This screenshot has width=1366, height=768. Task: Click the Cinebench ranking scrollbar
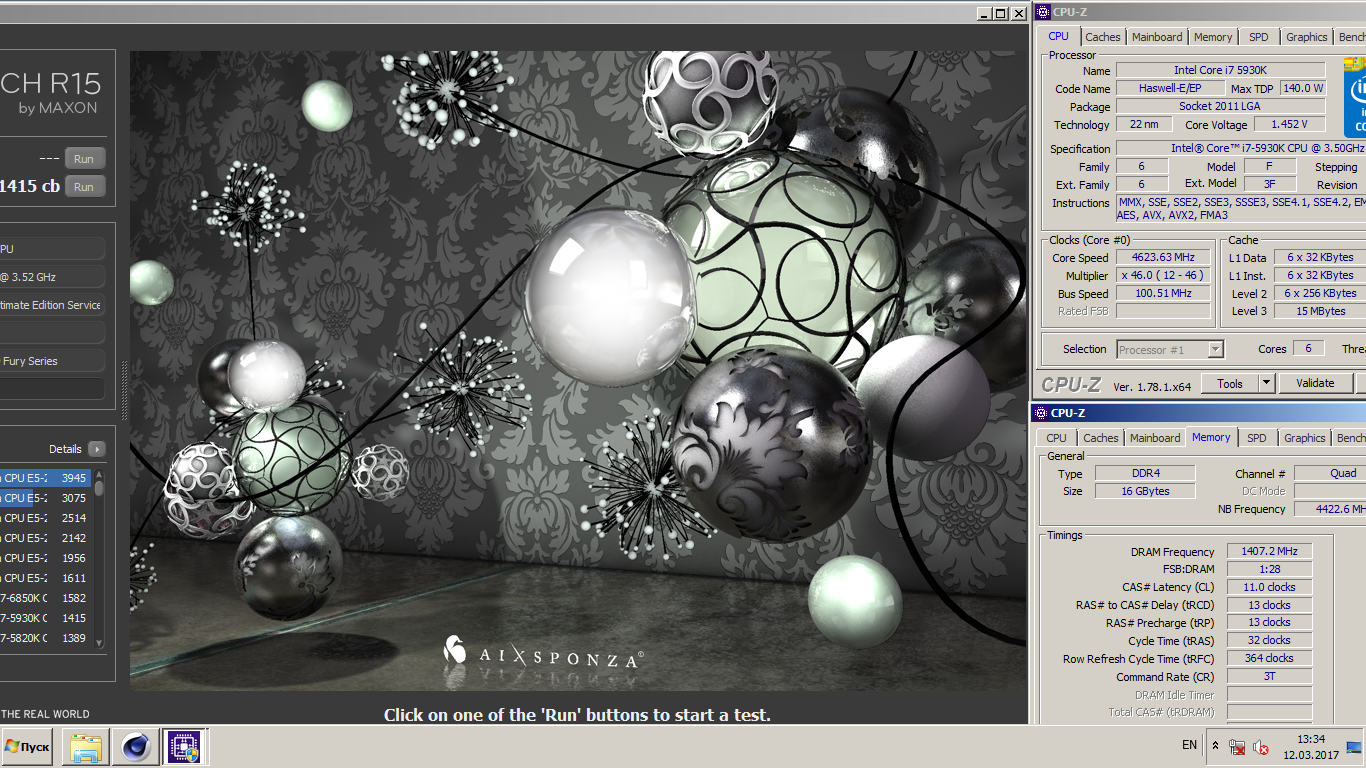click(x=99, y=558)
